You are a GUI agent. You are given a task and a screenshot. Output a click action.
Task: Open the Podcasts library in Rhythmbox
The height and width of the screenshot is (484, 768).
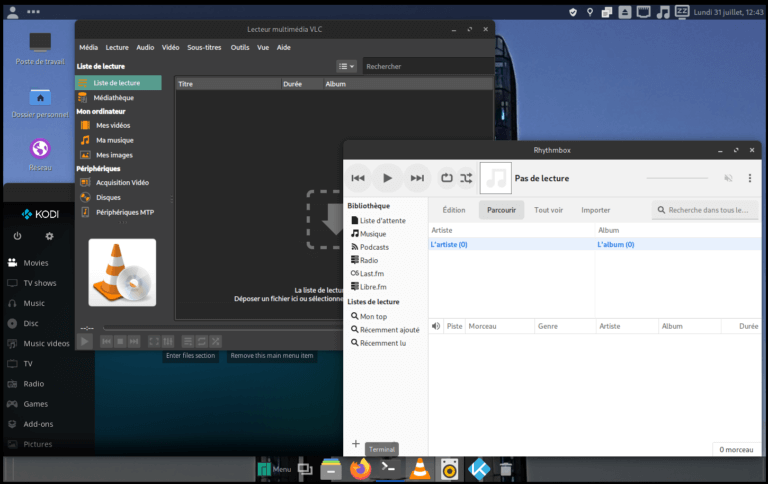374,247
